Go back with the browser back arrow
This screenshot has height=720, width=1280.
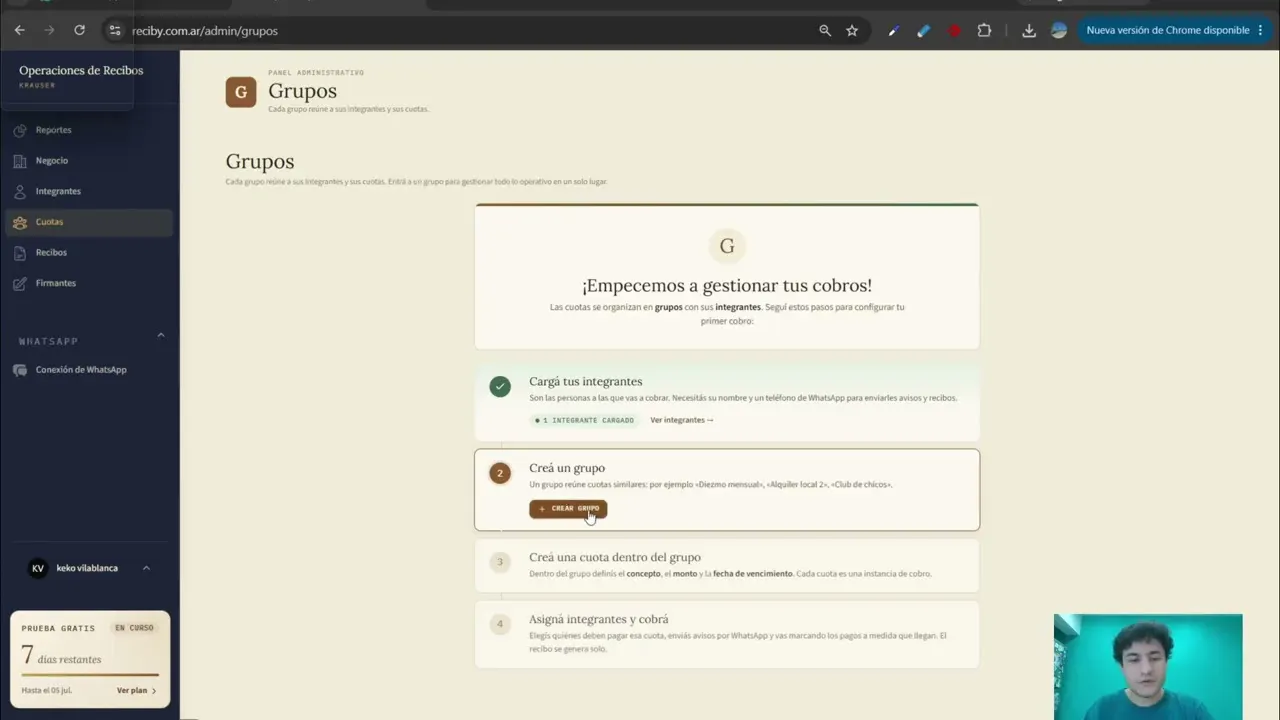point(19,30)
